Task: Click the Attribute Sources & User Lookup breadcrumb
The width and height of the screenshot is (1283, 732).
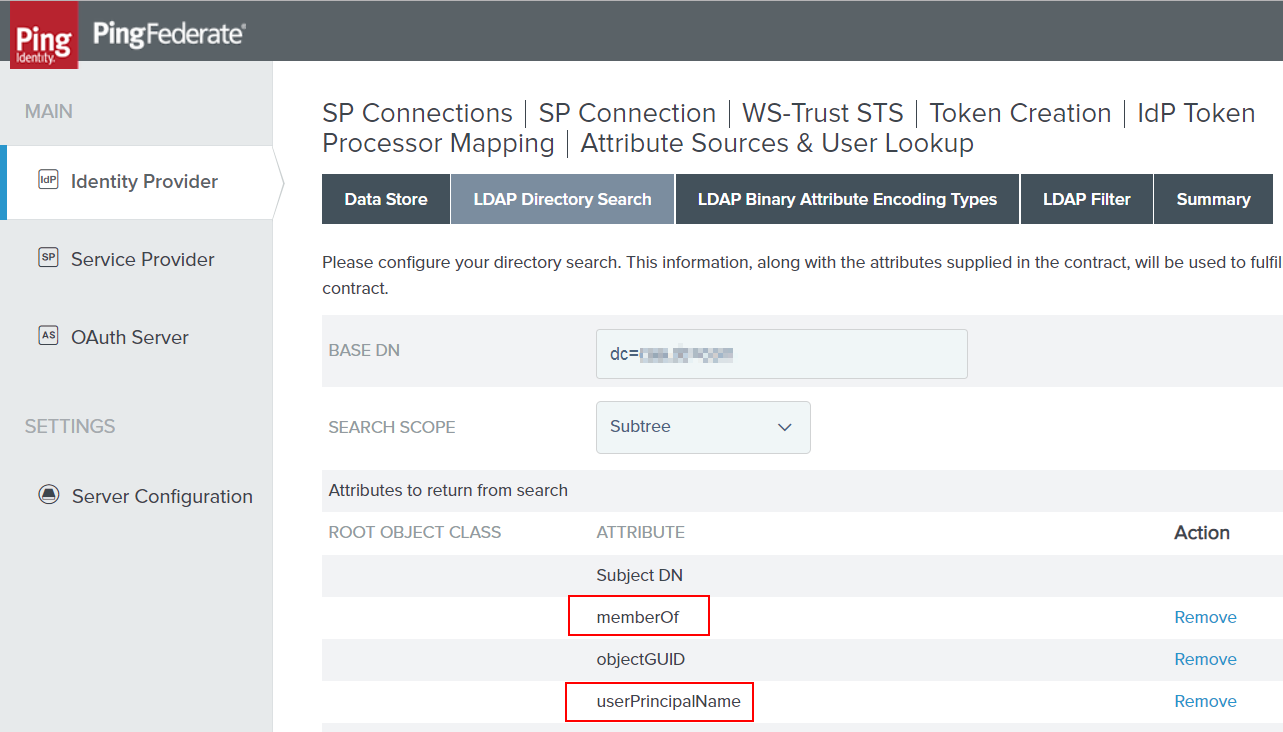Action: [777, 143]
